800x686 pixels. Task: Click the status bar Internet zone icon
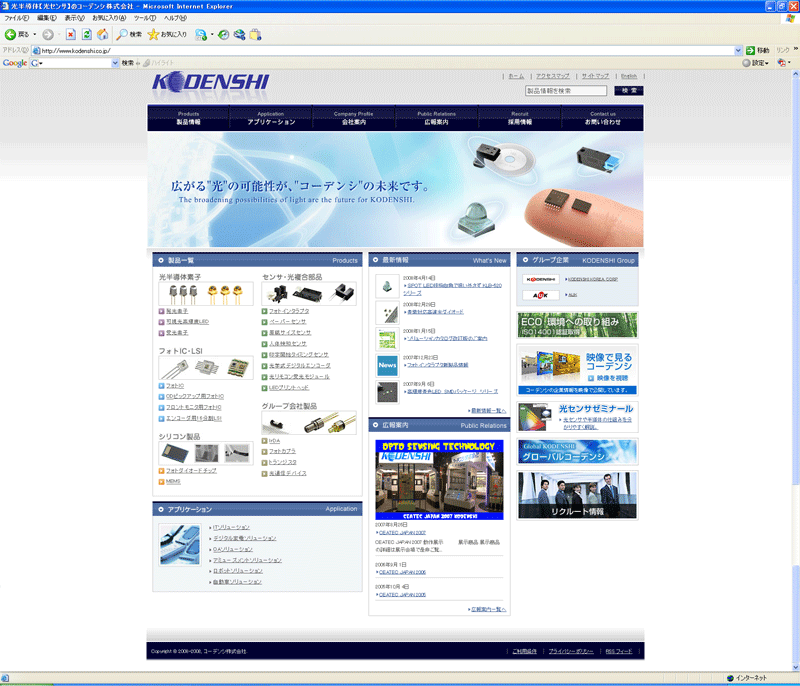[x=730, y=678]
